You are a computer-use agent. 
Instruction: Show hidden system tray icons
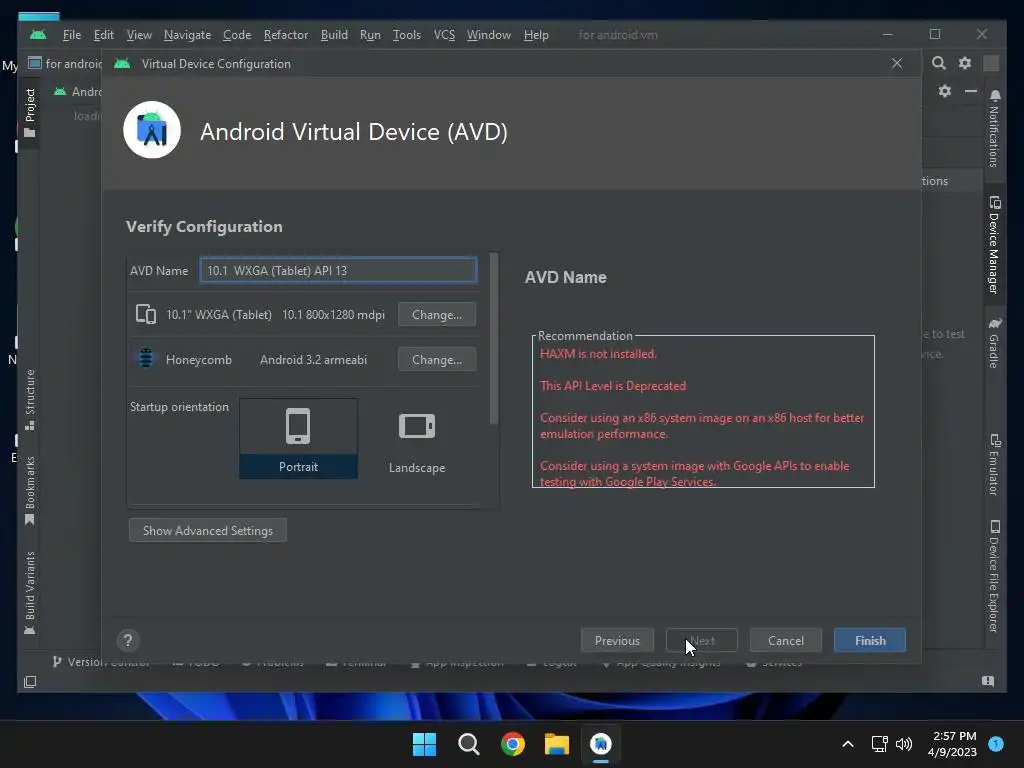(x=848, y=744)
